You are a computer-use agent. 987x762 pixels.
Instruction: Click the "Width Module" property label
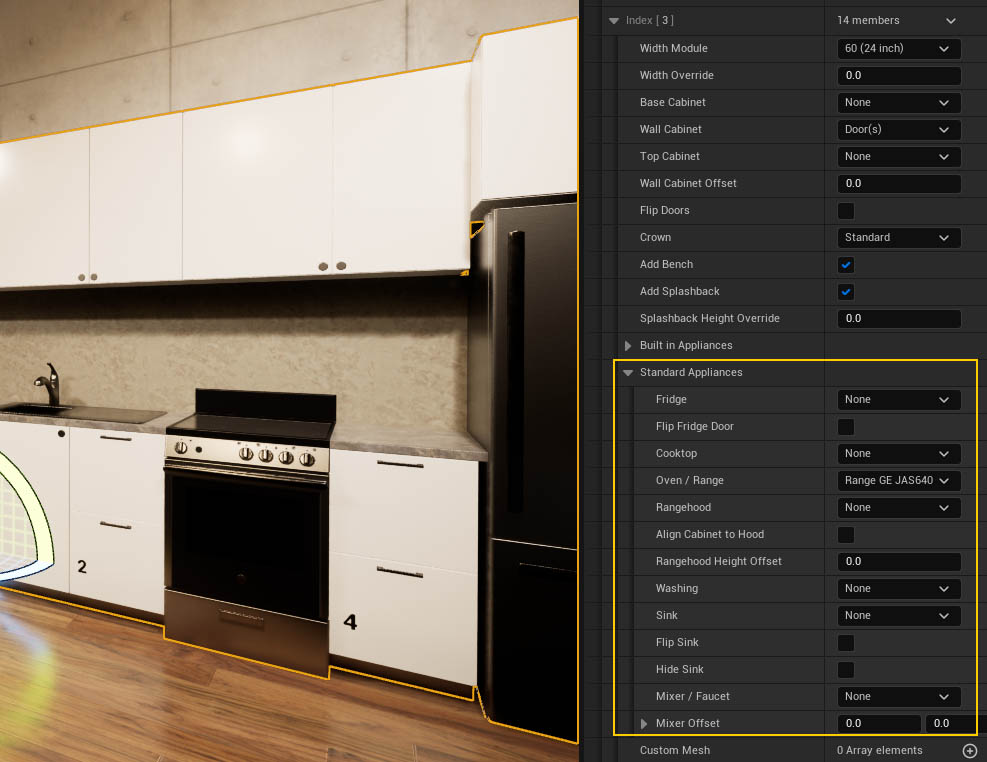(674, 48)
